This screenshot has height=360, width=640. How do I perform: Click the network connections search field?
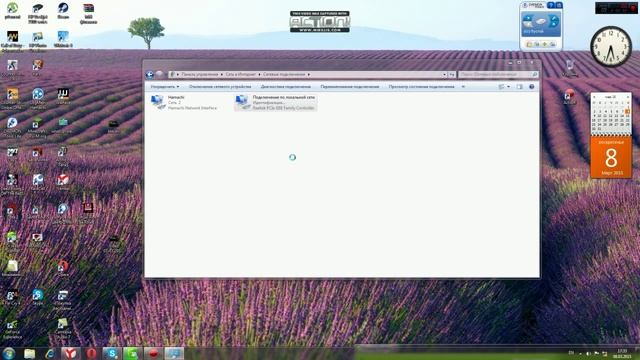click(x=498, y=74)
